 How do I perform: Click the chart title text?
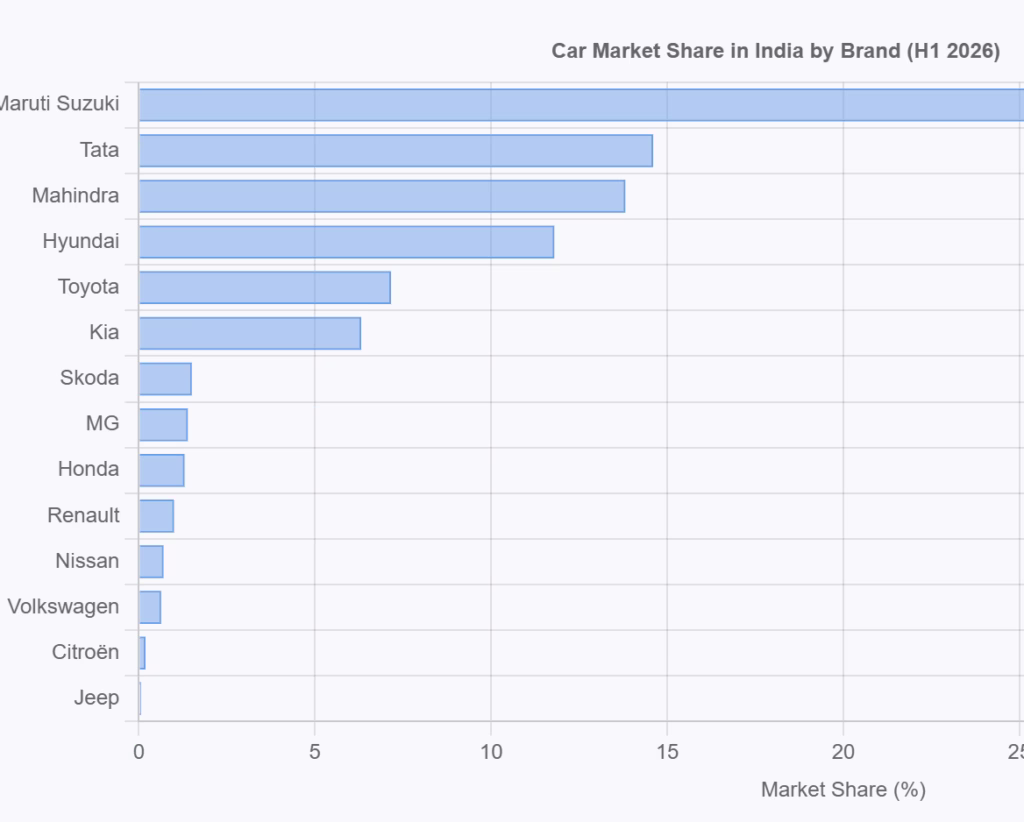tap(776, 51)
